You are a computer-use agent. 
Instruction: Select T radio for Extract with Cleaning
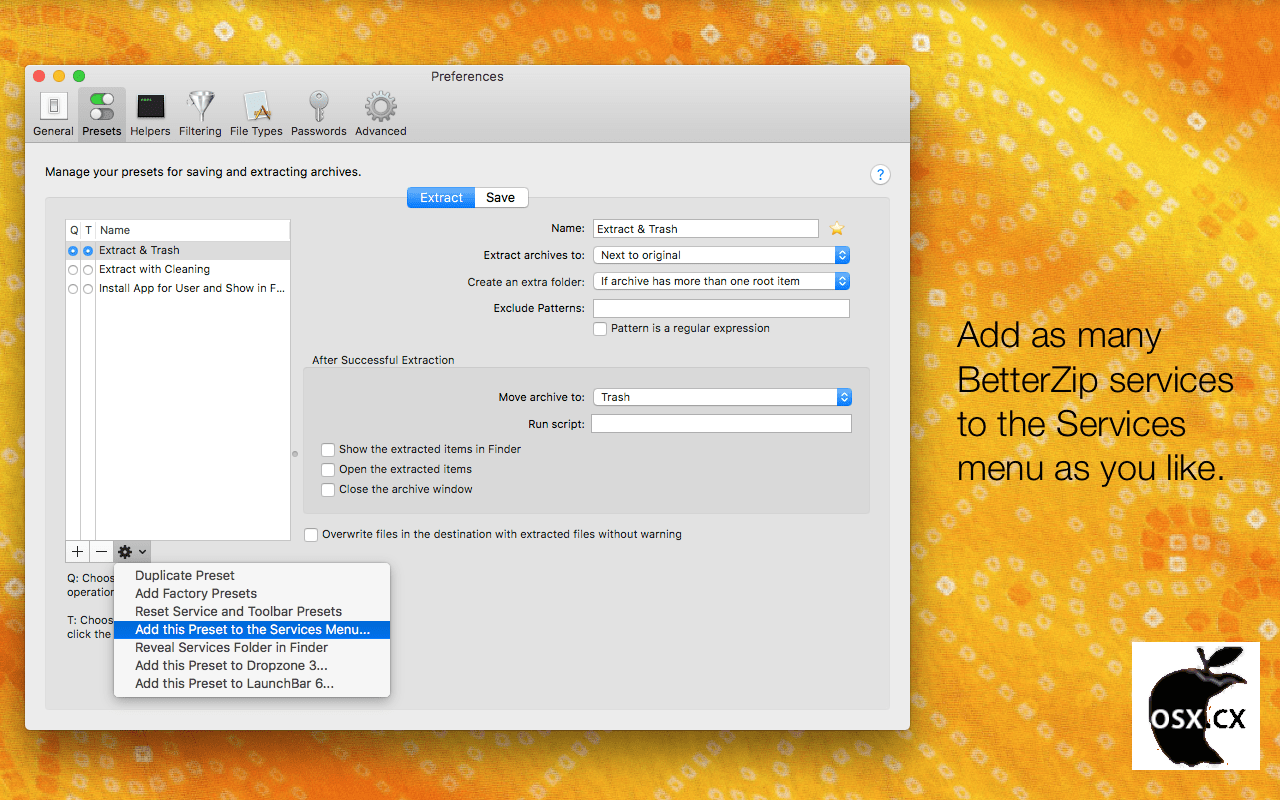pos(88,270)
